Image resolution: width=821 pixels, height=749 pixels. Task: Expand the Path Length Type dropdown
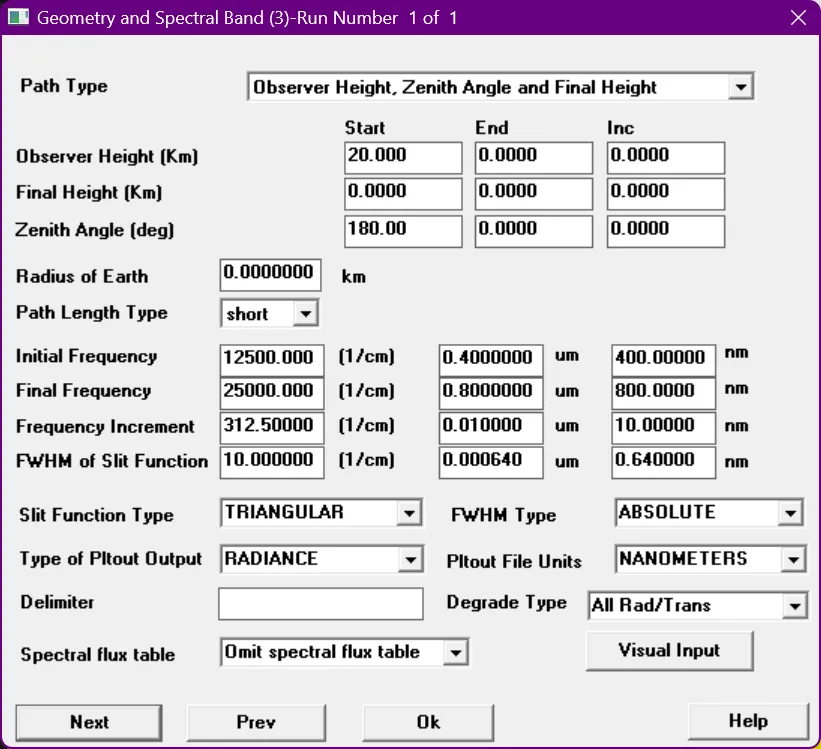pos(306,314)
